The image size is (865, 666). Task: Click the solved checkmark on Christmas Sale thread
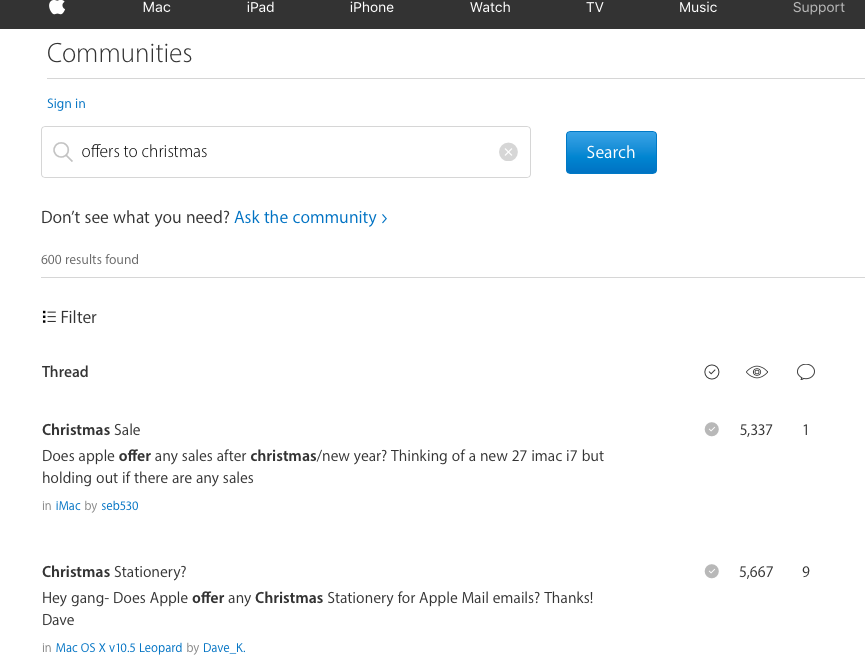point(712,430)
